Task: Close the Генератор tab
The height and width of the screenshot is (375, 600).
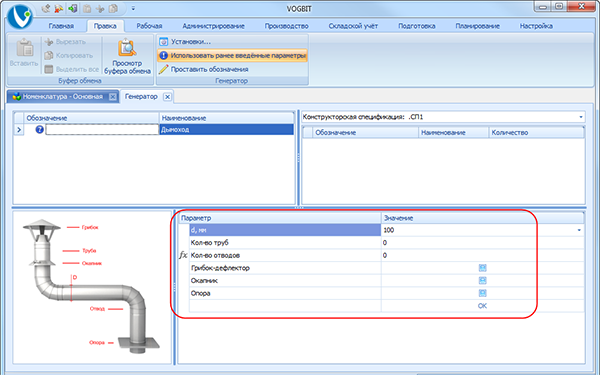Action: [x=167, y=97]
